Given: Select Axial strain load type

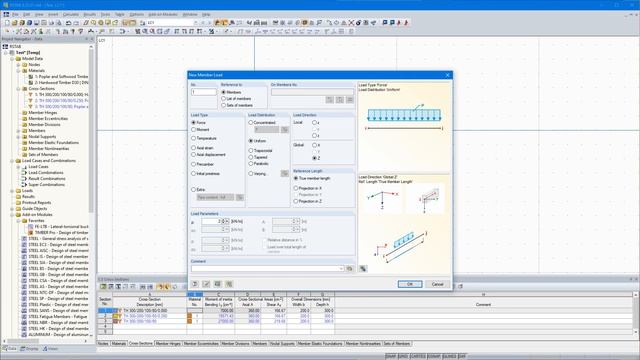Looking at the screenshot, I should coord(193,148).
